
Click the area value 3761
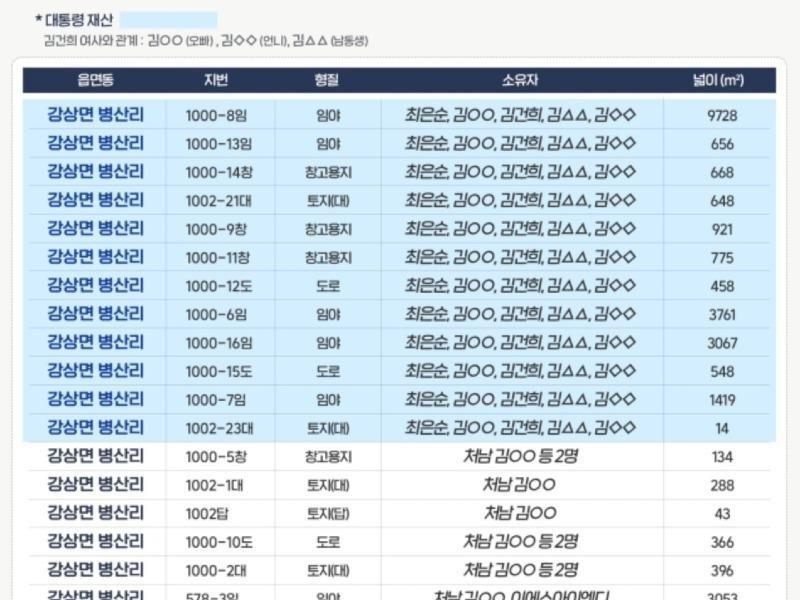721,314
